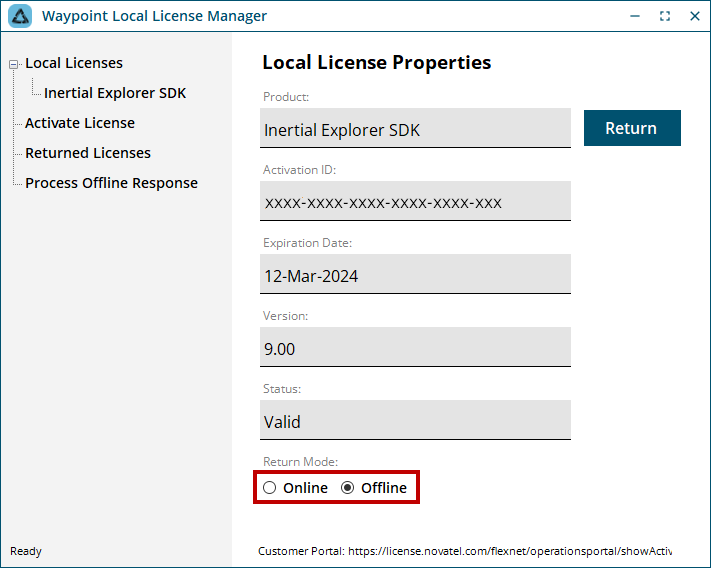Open the Customer Portal URL
This screenshot has width=711, height=568.
(510, 551)
